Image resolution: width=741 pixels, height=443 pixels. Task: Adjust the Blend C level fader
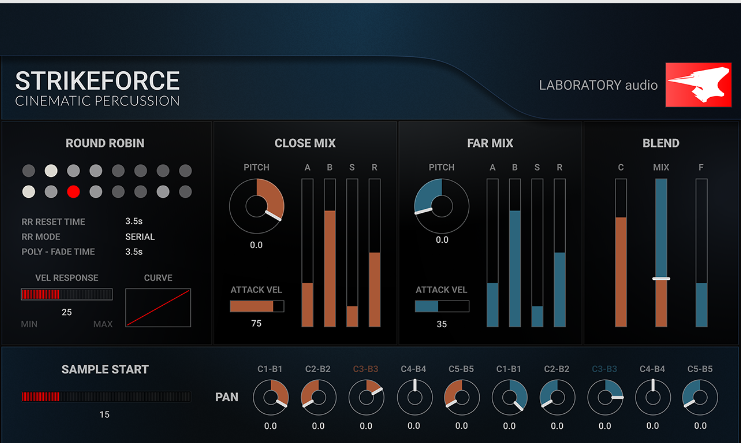tap(621, 252)
